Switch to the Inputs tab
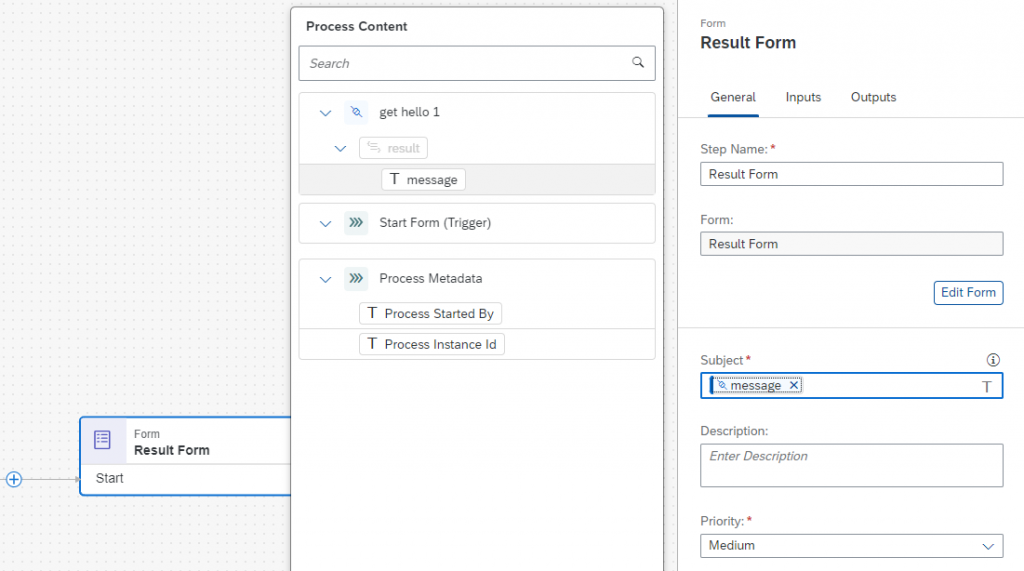Image resolution: width=1024 pixels, height=571 pixels. (803, 97)
